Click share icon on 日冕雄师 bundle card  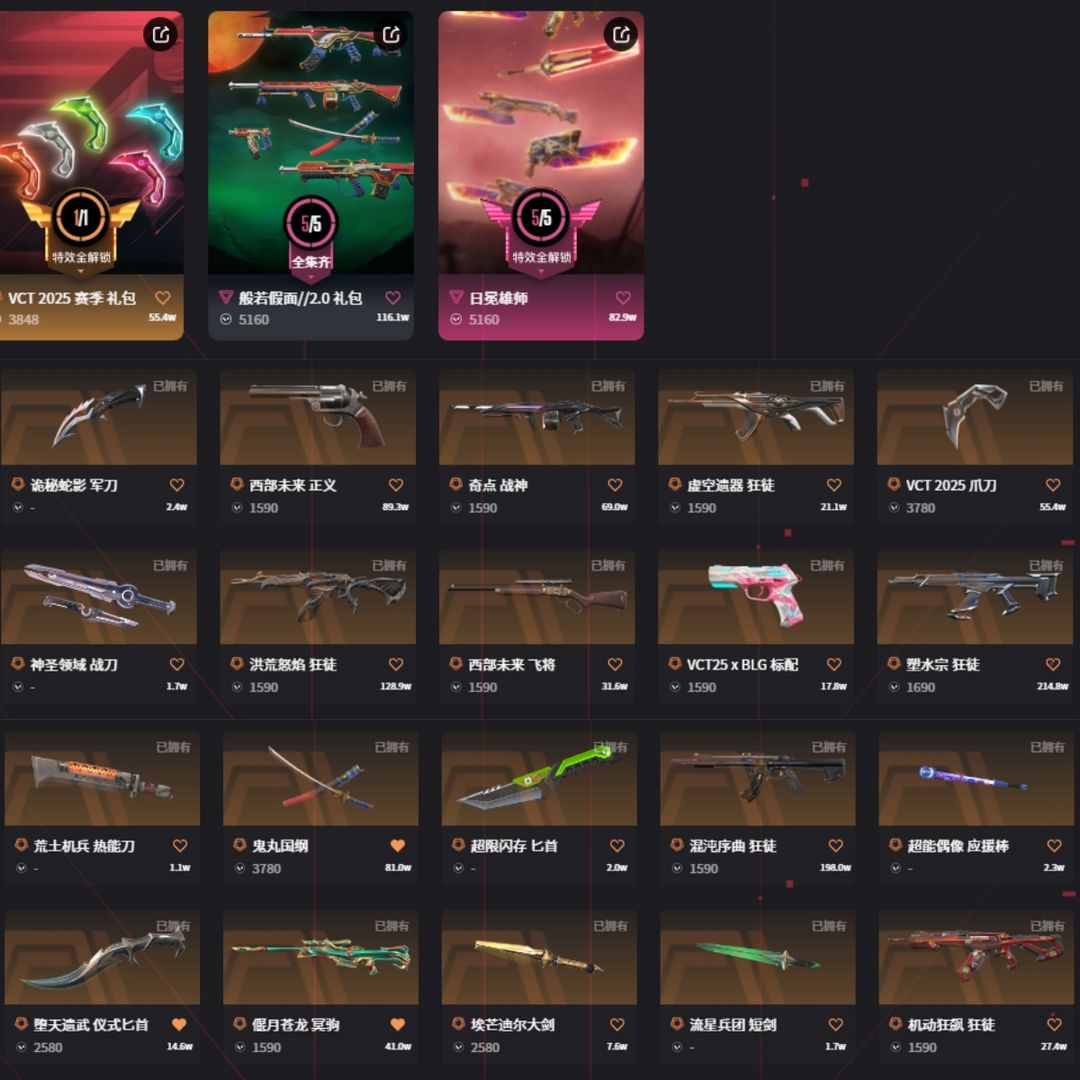pos(621,34)
